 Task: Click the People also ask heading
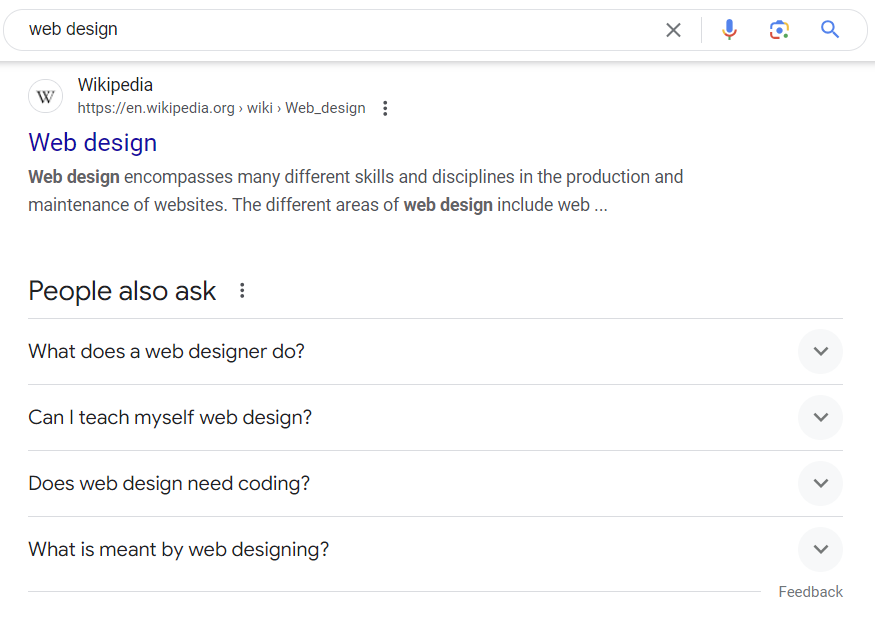pos(121,290)
